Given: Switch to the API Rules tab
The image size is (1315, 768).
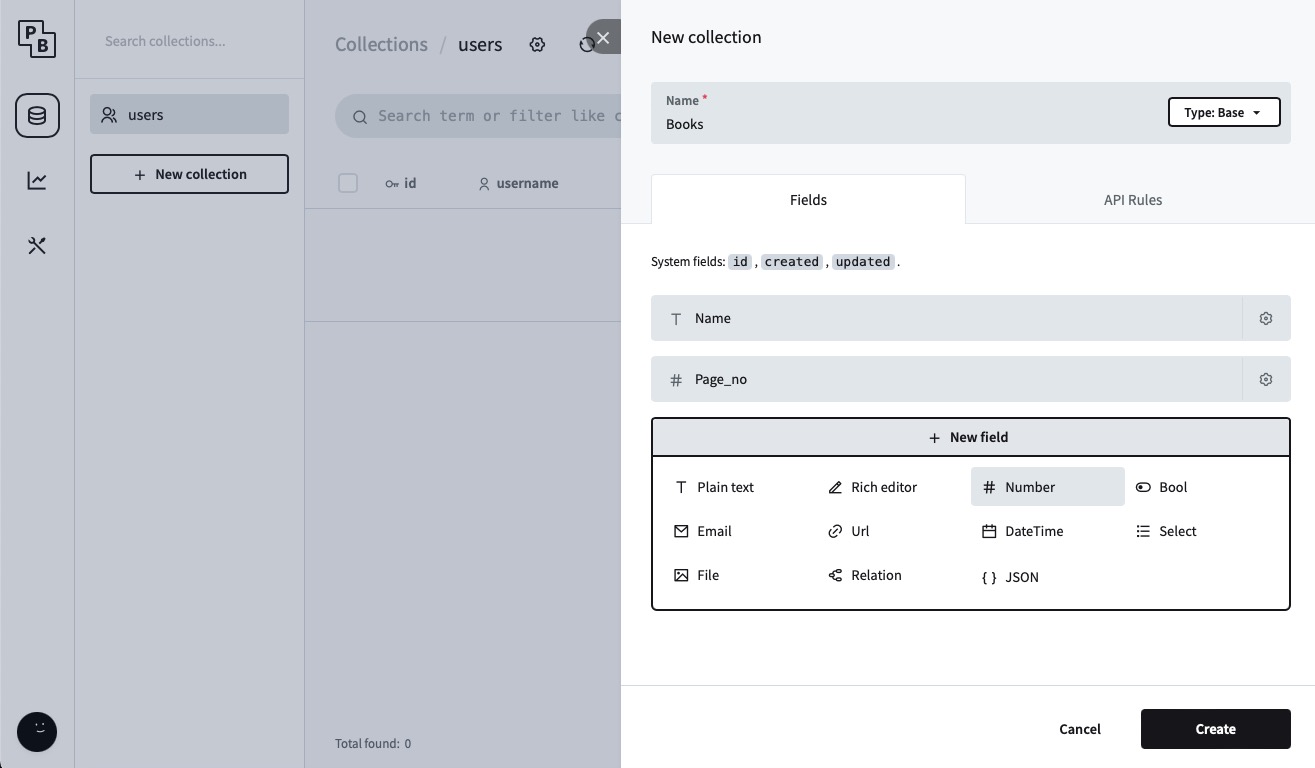Looking at the screenshot, I should point(1132,199).
